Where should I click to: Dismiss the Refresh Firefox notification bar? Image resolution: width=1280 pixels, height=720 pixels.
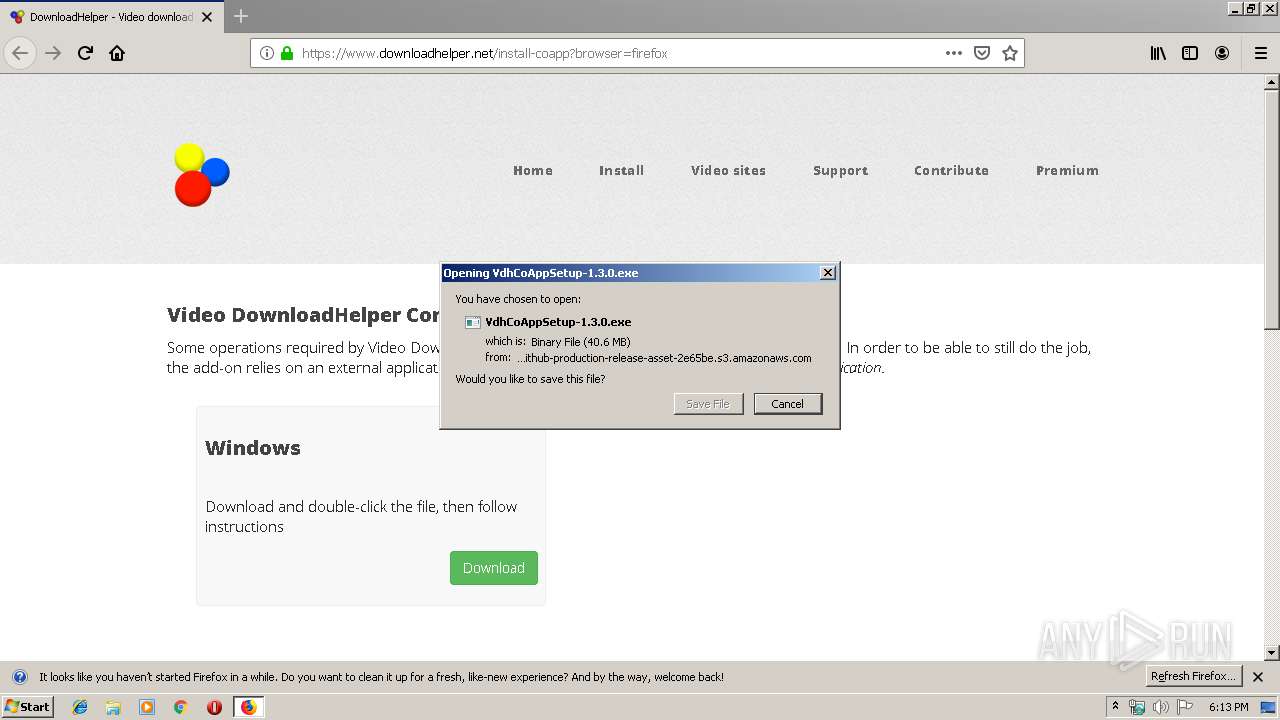1258,677
